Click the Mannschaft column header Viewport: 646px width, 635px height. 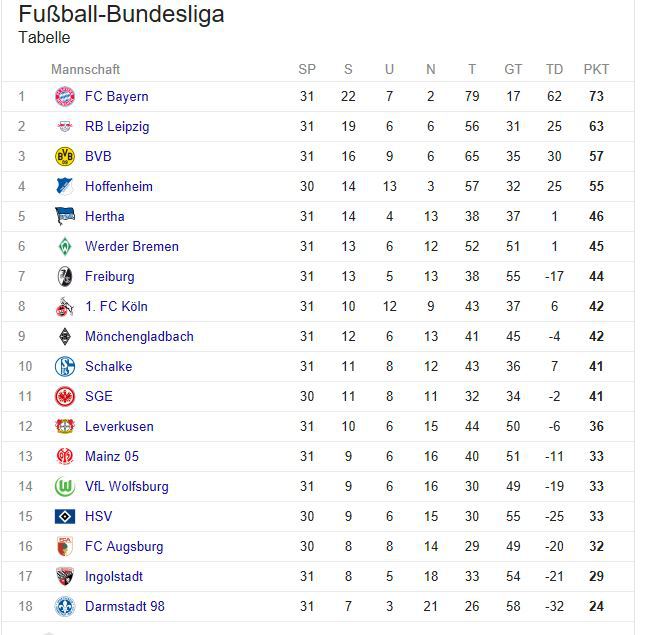pos(85,69)
